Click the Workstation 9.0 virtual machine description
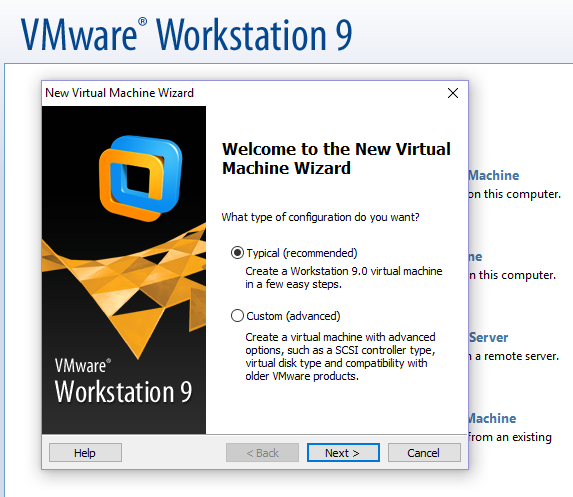The height and width of the screenshot is (497, 573). coord(344,277)
